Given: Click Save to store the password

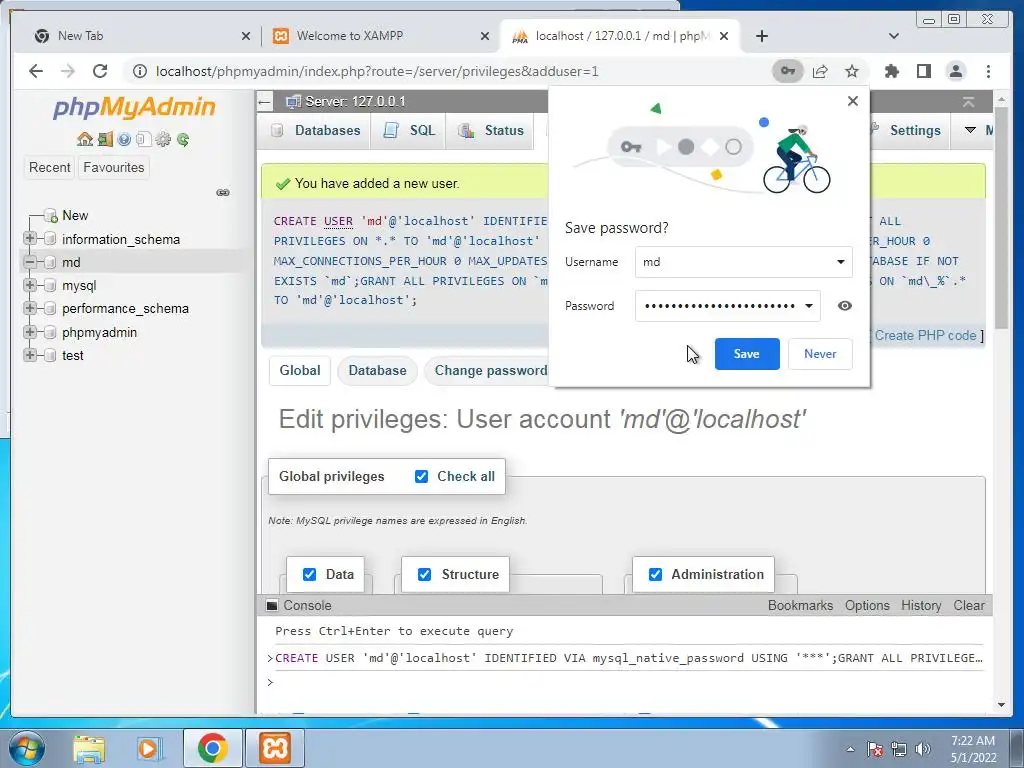Looking at the screenshot, I should 746,354.
